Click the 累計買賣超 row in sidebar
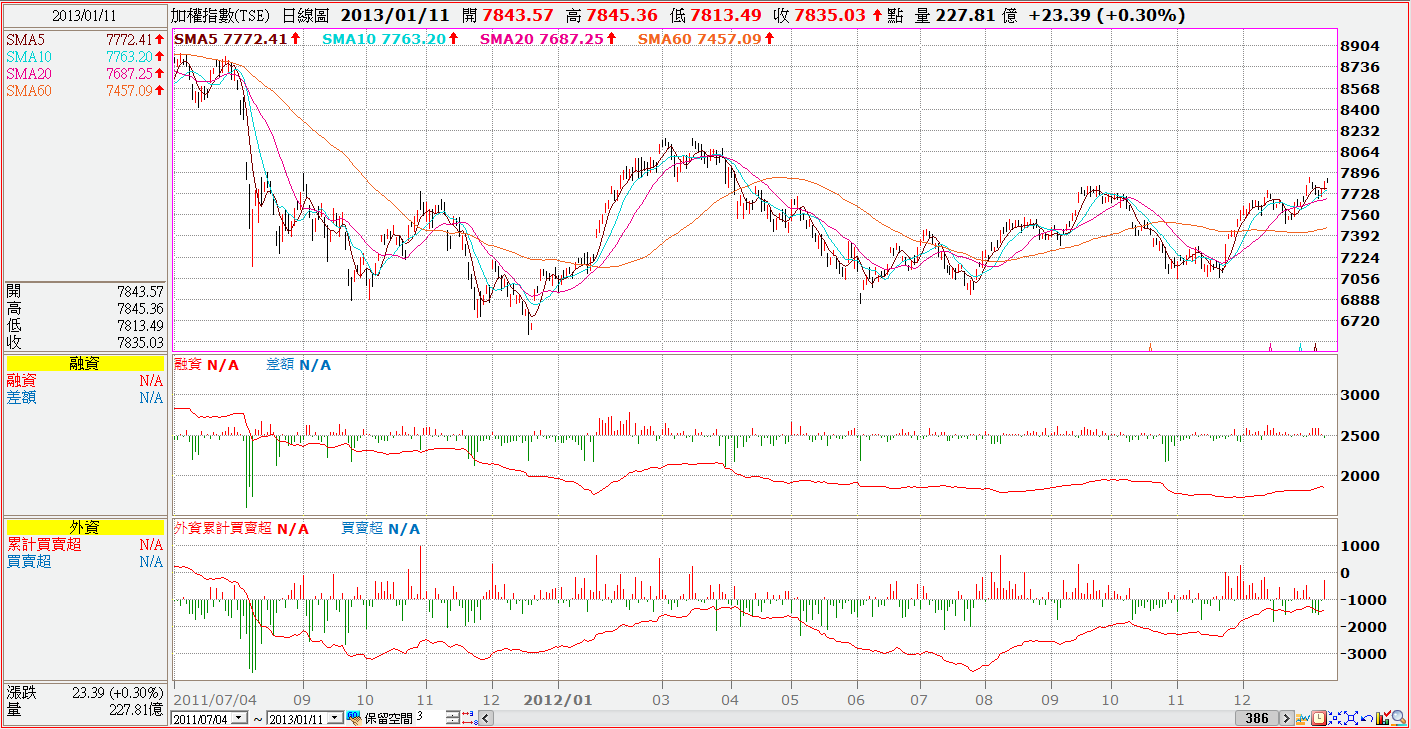Viewport: 1411px width, 729px height. click(x=84, y=544)
